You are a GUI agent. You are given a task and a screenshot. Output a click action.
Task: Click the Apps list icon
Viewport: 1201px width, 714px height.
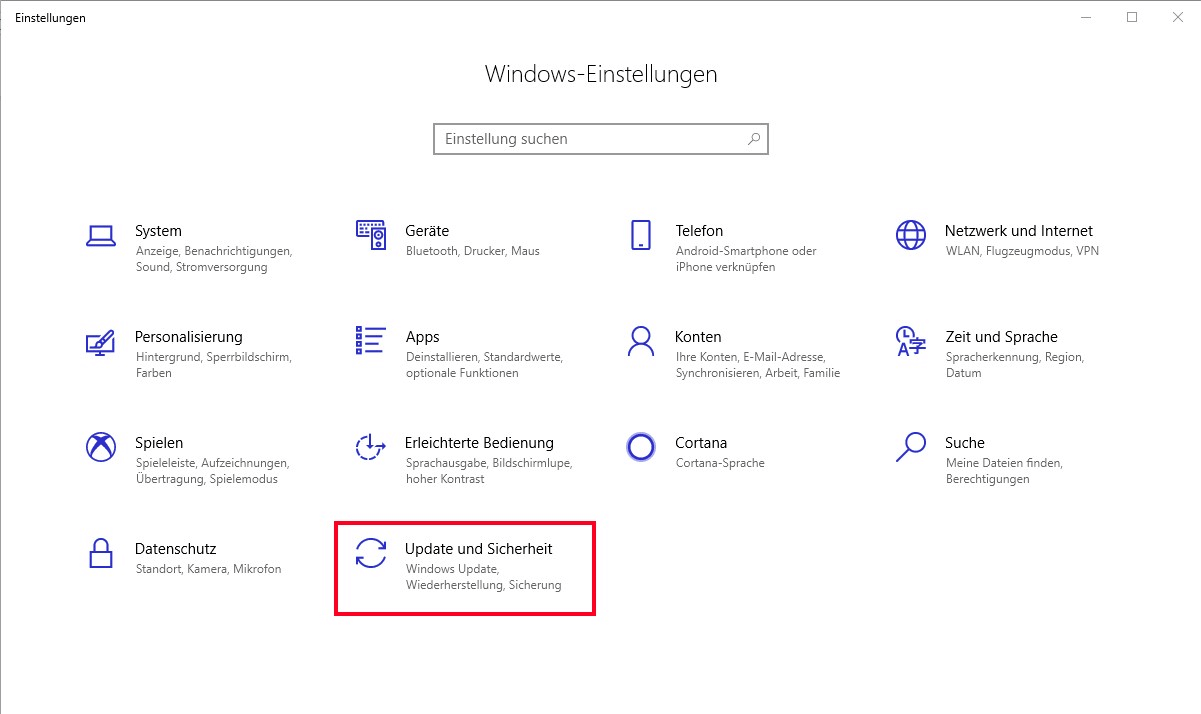[371, 340]
